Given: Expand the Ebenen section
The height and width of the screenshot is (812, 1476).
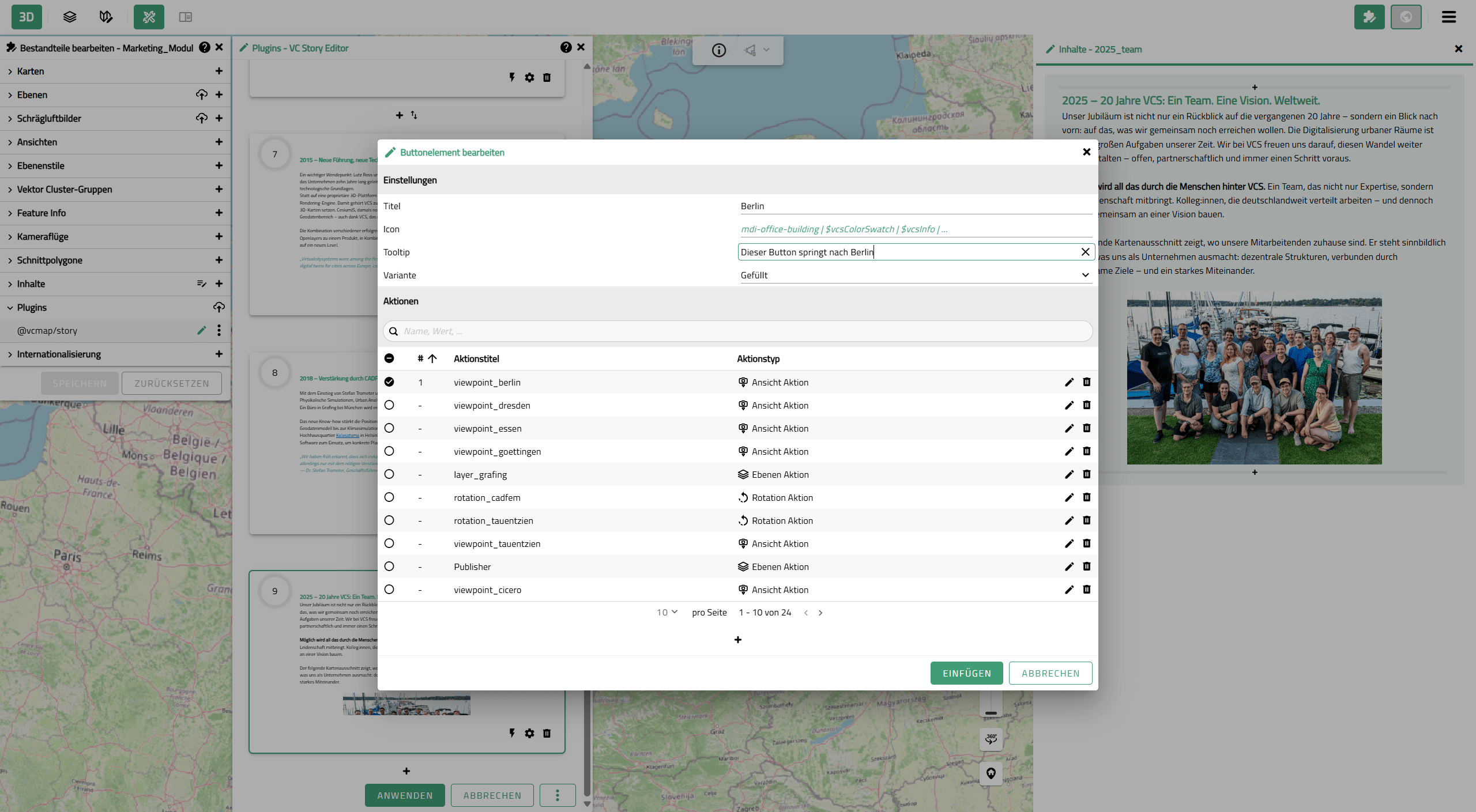Looking at the screenshot, I should click(10, 95).
